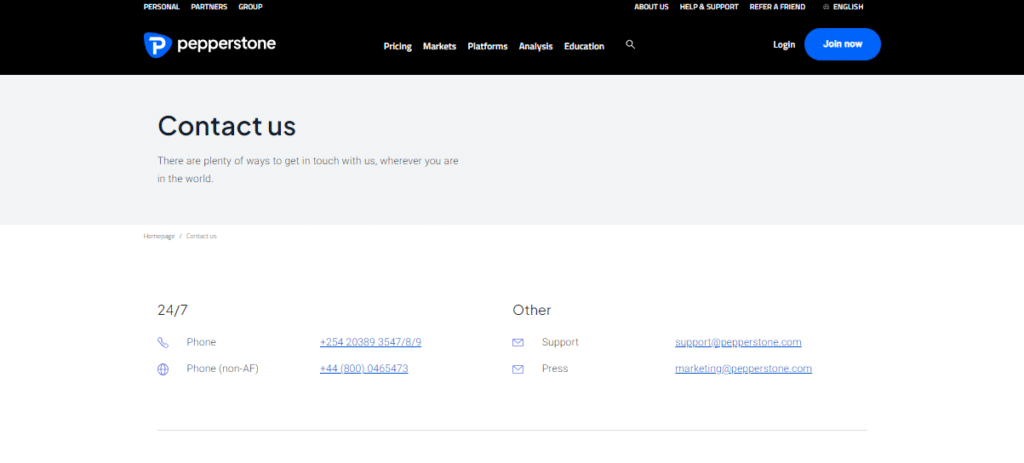Click the Contact us breadcrumb
The image size is (1024, 463).
(201, 236)
